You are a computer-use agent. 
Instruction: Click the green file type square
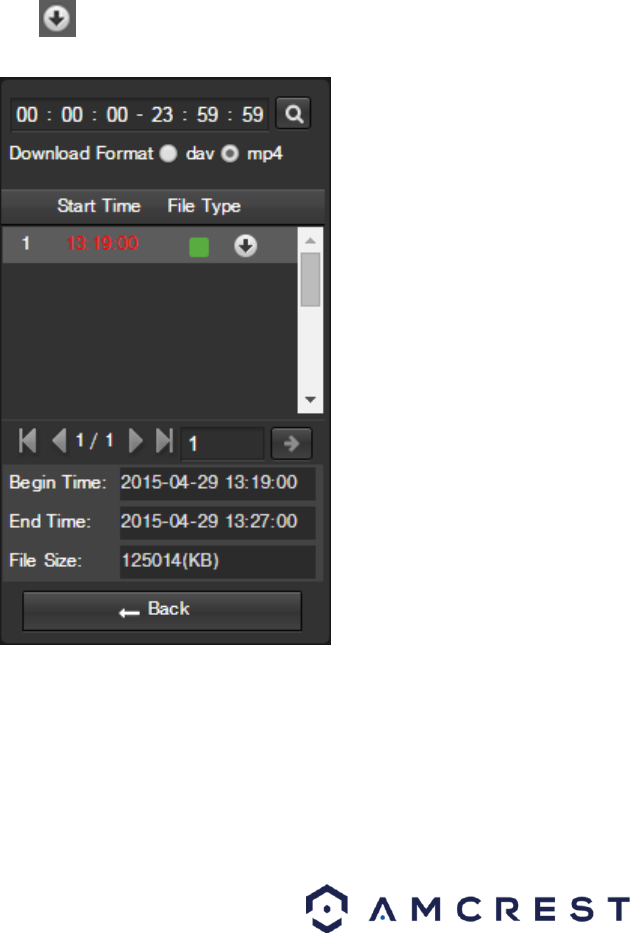199,246
